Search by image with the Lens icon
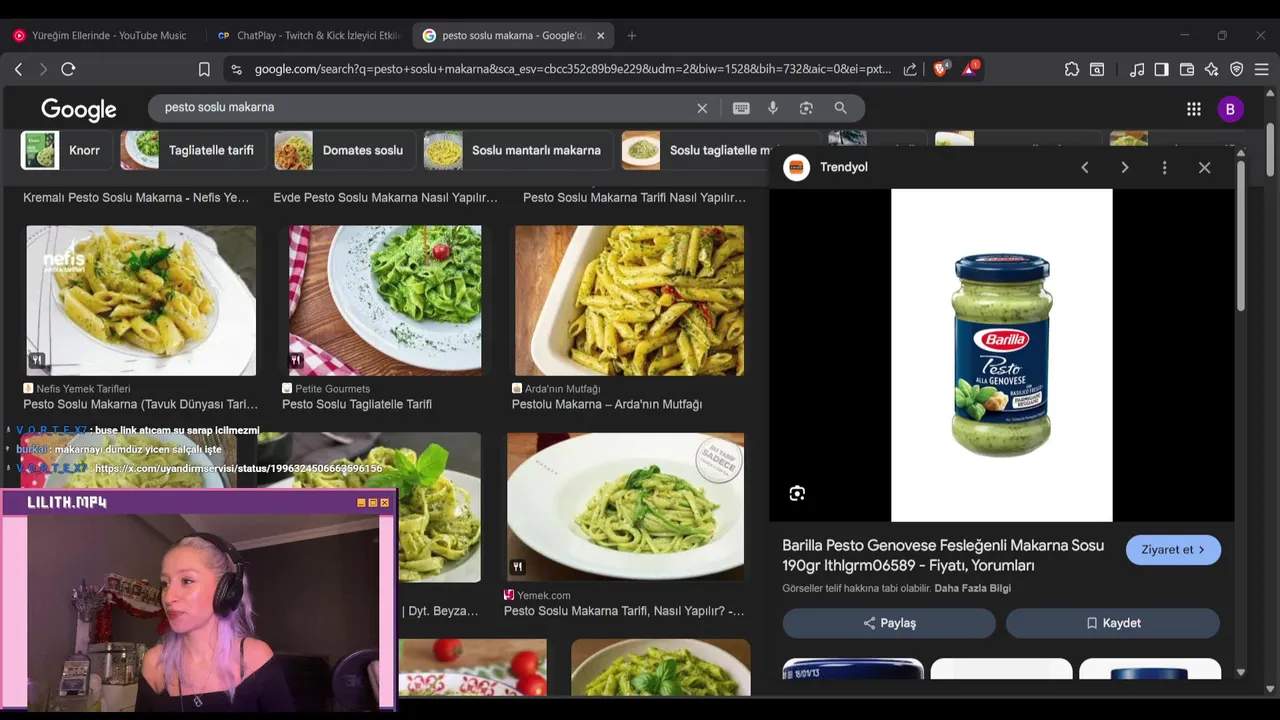 (806, 108)
